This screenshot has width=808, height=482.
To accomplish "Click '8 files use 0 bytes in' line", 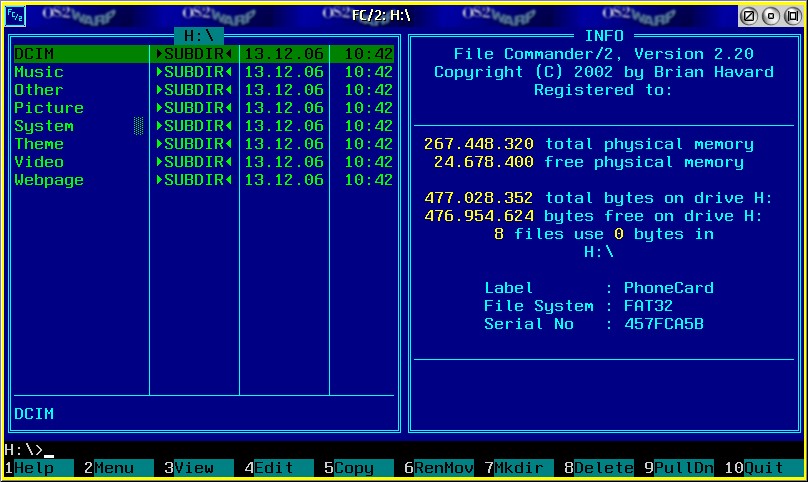I will tap(603, 234).
